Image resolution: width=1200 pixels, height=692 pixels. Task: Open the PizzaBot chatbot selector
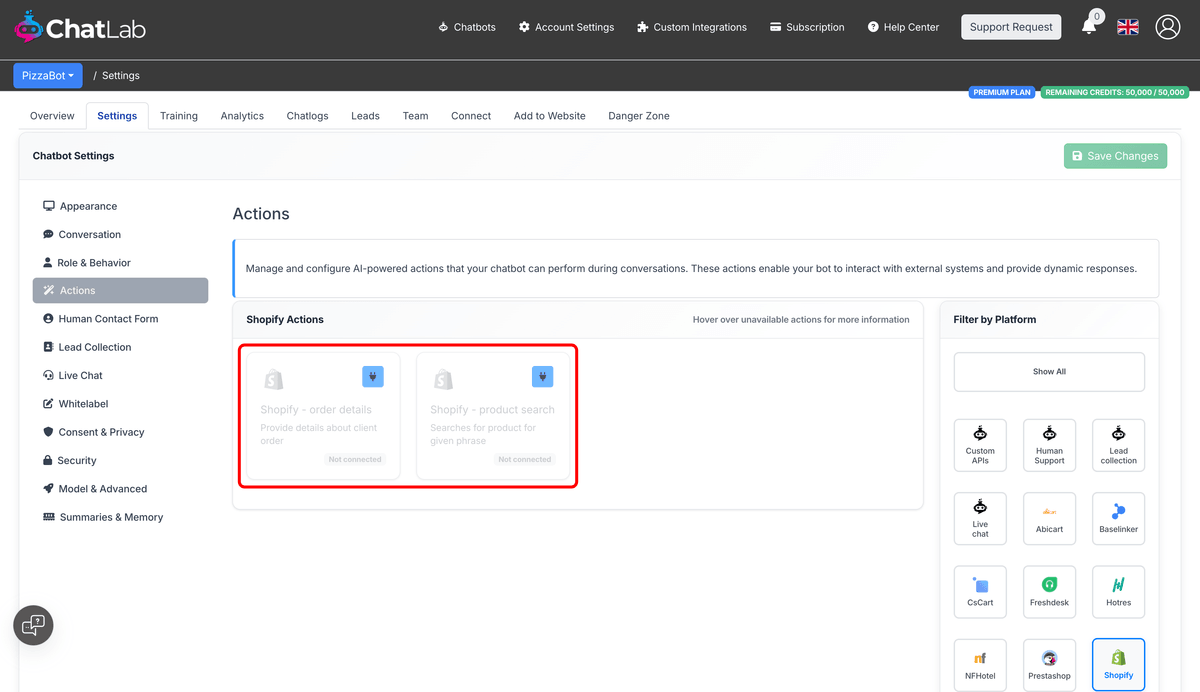click(47, 75)
